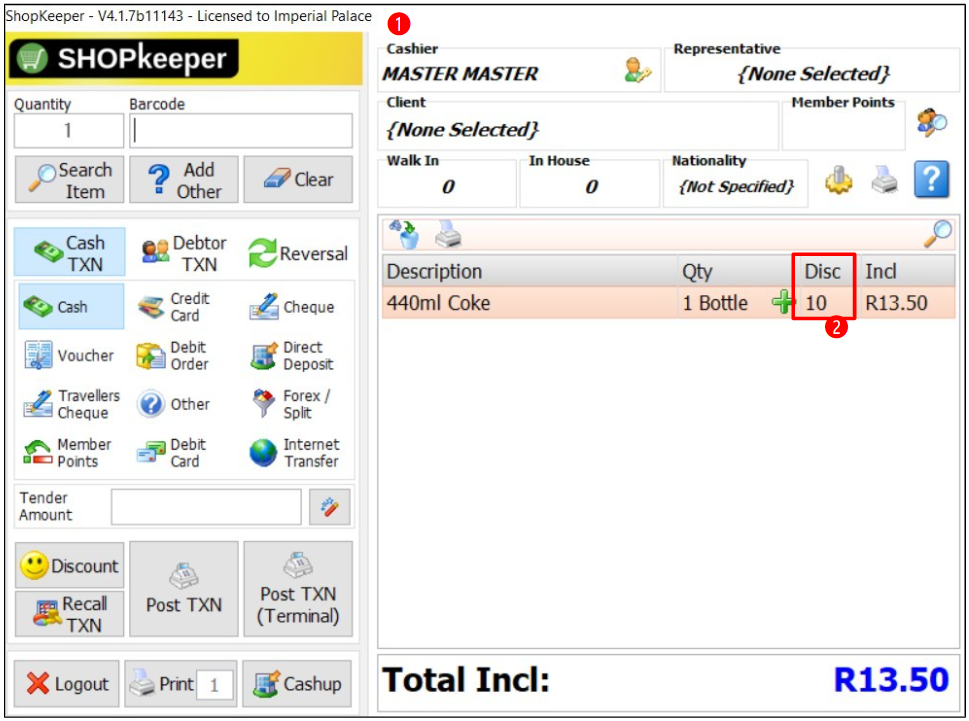969x721 pixels.
Task: Choose Travellers Cheque payment method
Action: [x=71, y=404]
